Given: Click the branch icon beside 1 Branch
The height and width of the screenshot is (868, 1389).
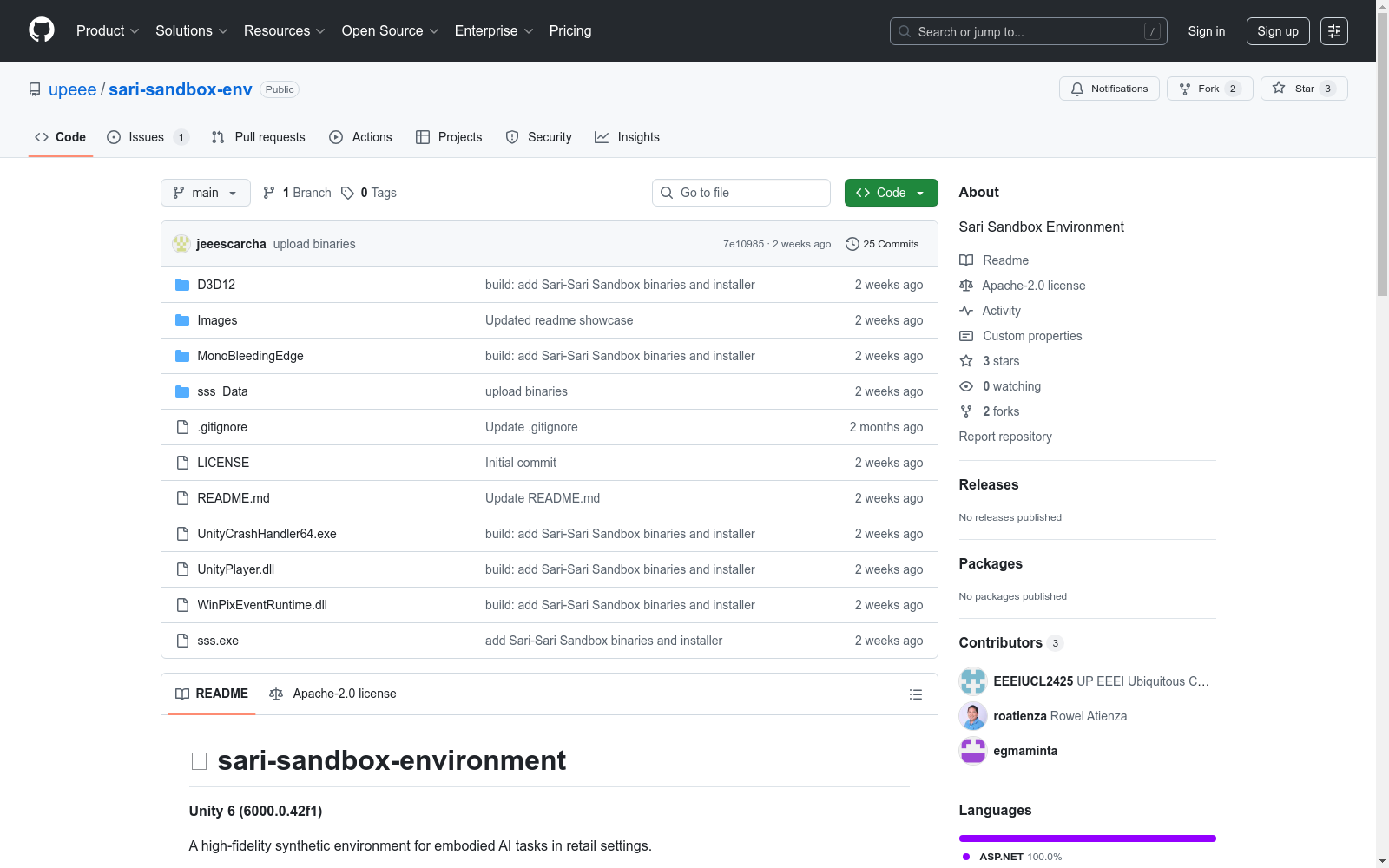Looking at the screenshot, I should tap(269, 193).
